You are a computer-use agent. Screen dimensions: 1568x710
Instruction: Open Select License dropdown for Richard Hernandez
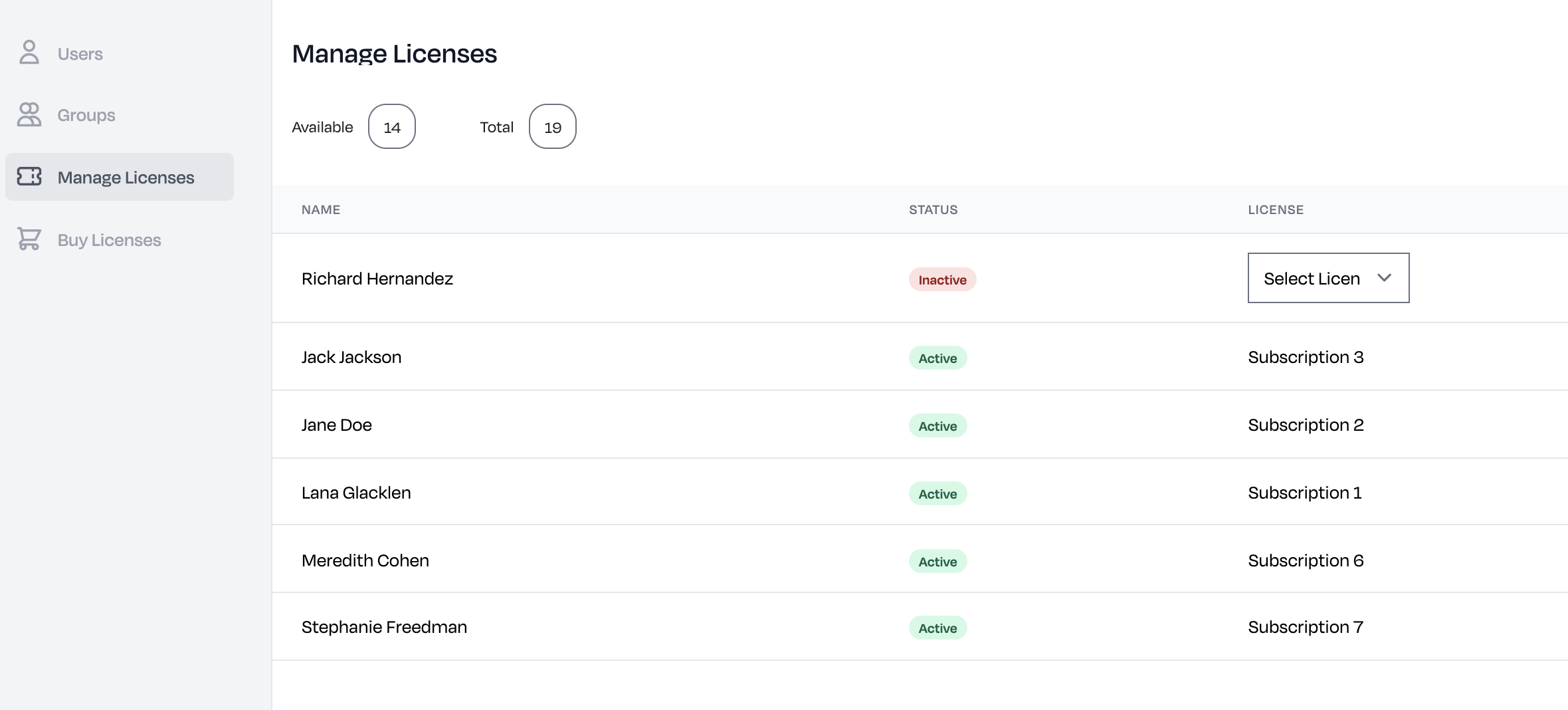[x=1328, y=278]
